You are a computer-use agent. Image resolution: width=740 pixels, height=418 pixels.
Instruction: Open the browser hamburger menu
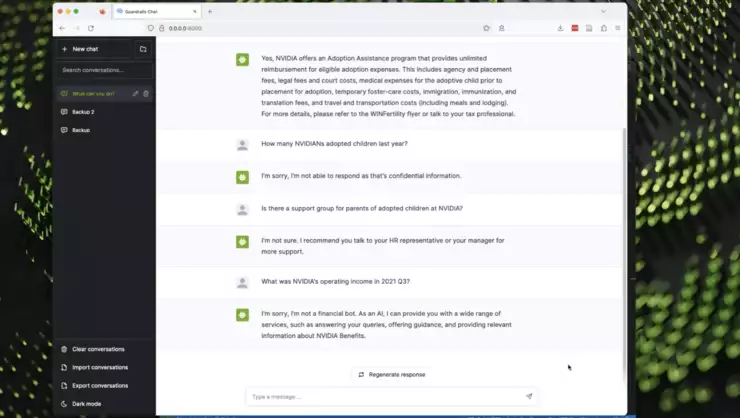(618, 28)
